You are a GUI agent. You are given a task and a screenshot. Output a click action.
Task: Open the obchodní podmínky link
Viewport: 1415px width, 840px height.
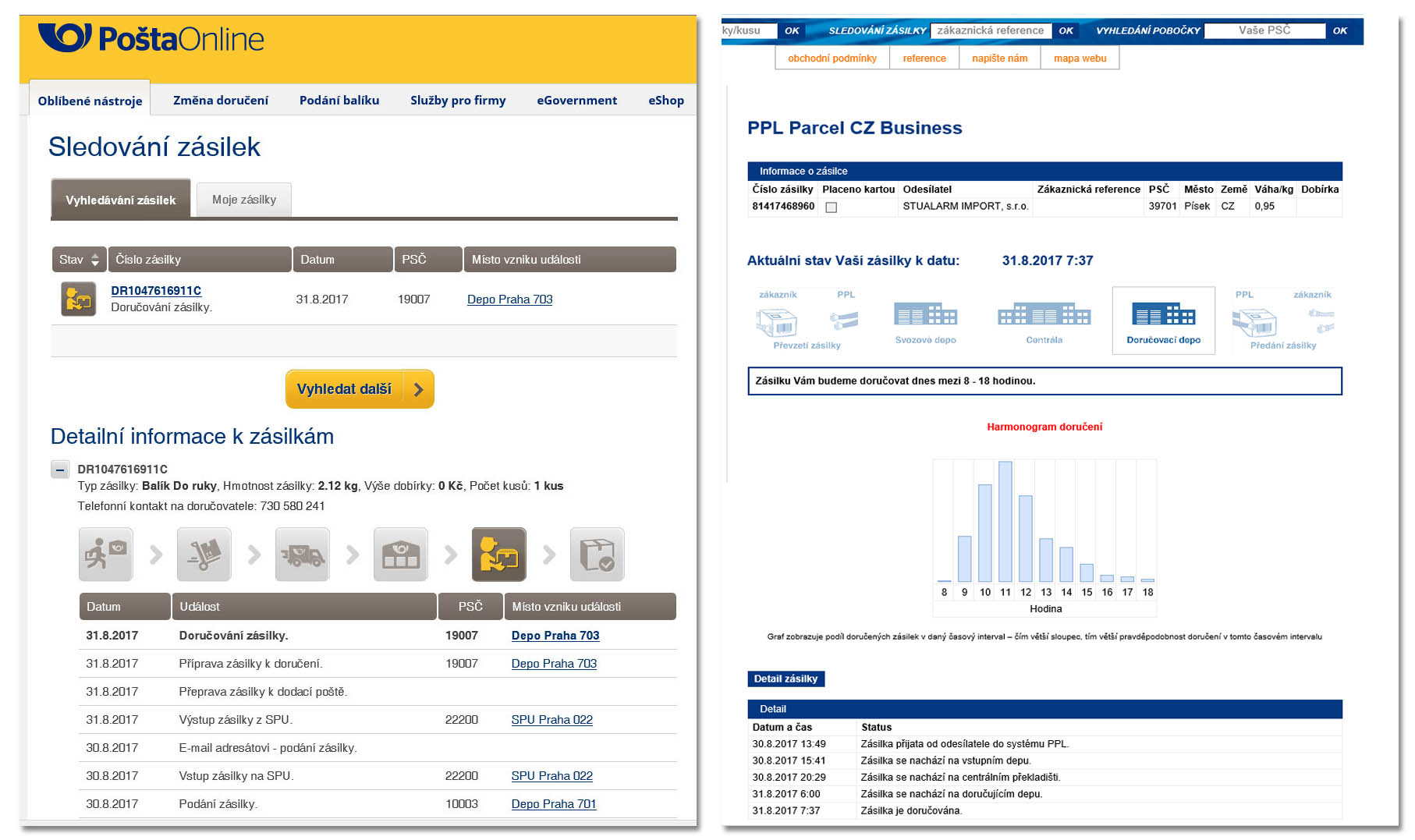pyautogui.click(x=832, y=58)
